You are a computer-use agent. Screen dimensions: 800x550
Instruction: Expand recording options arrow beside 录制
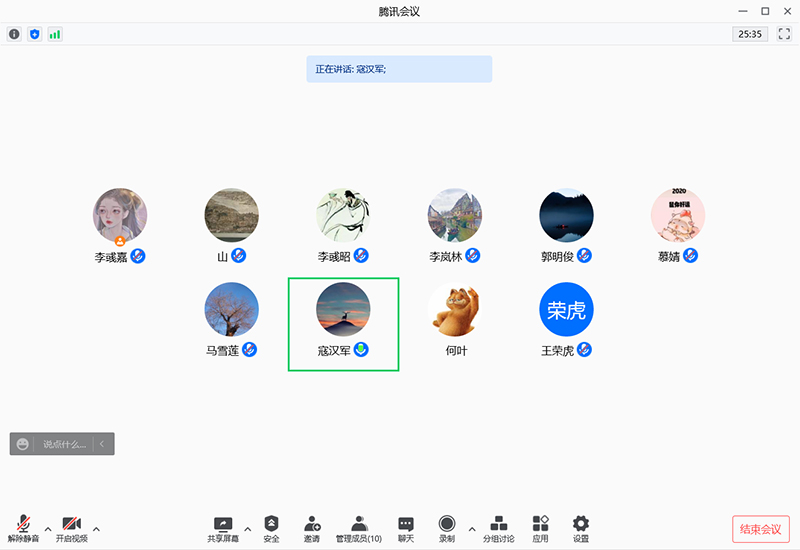tap(472, 528)
